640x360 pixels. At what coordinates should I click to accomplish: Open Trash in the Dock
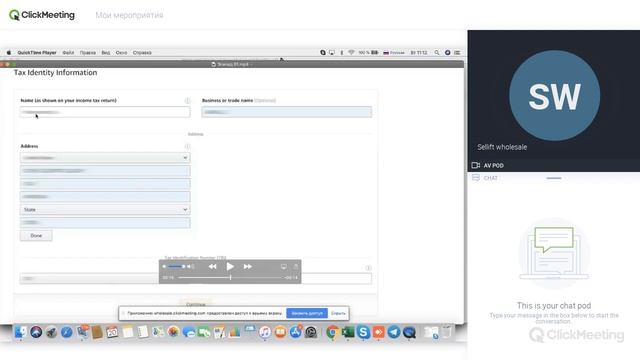tap(447, 332)
